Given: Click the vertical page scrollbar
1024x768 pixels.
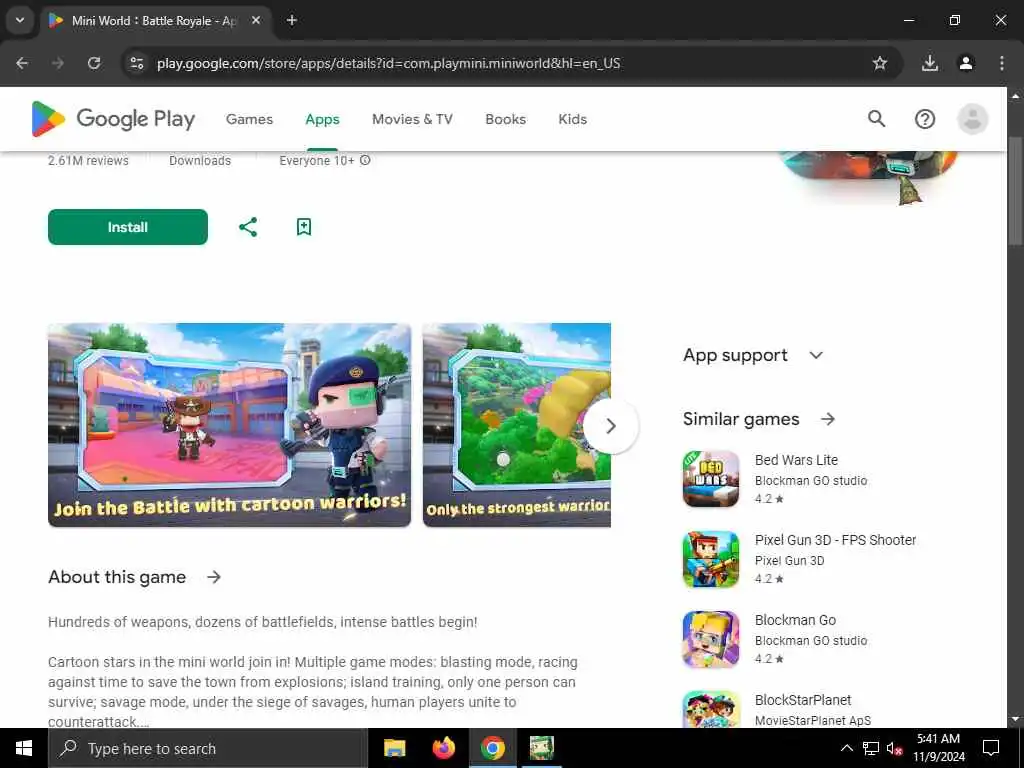Looking at the screenshot, I should [x=1015, y=191].
